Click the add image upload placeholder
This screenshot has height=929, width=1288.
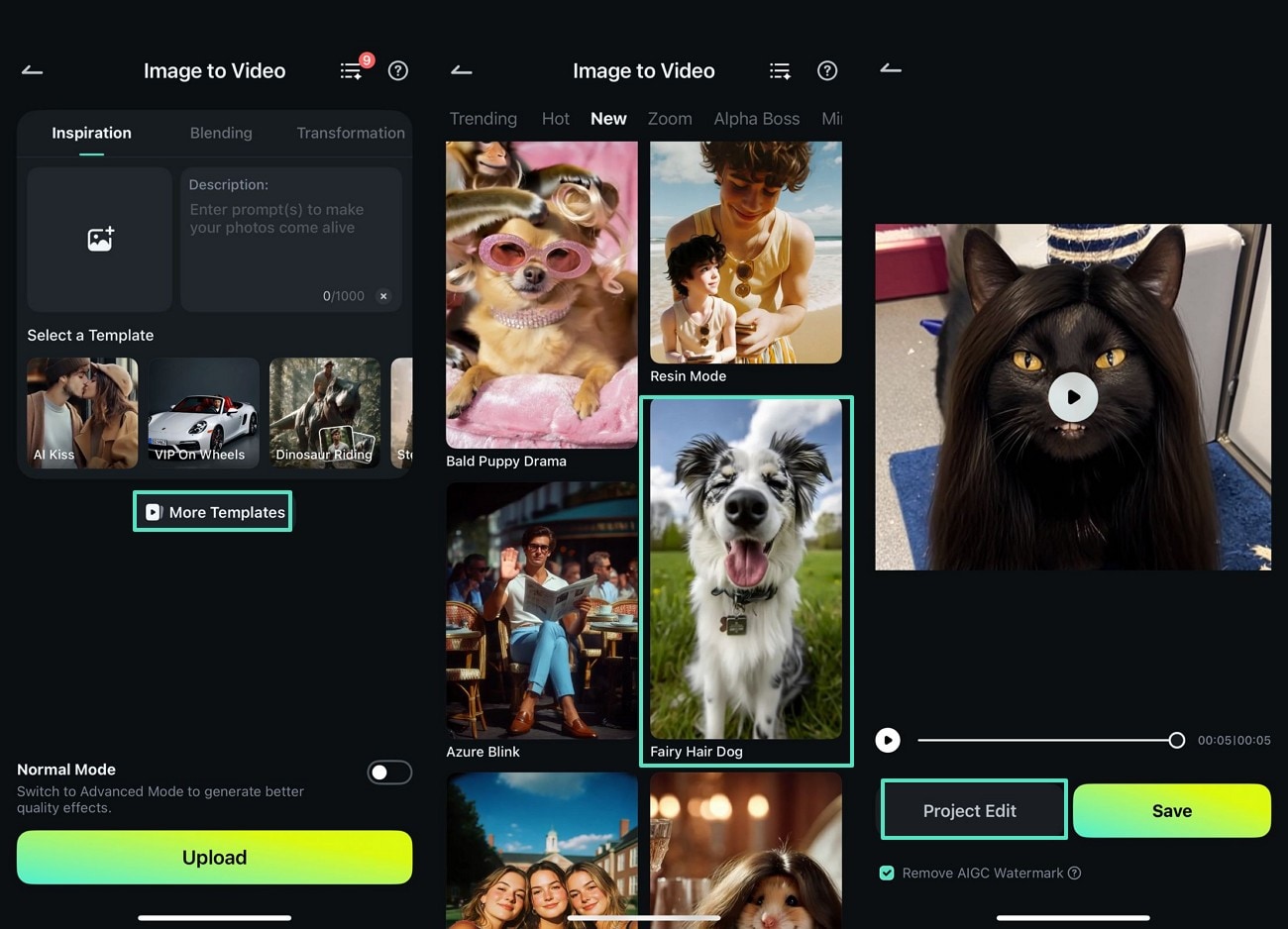99,239
